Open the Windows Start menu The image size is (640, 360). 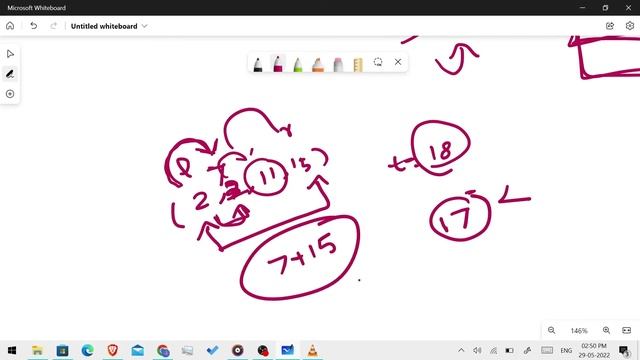point(12,350)
